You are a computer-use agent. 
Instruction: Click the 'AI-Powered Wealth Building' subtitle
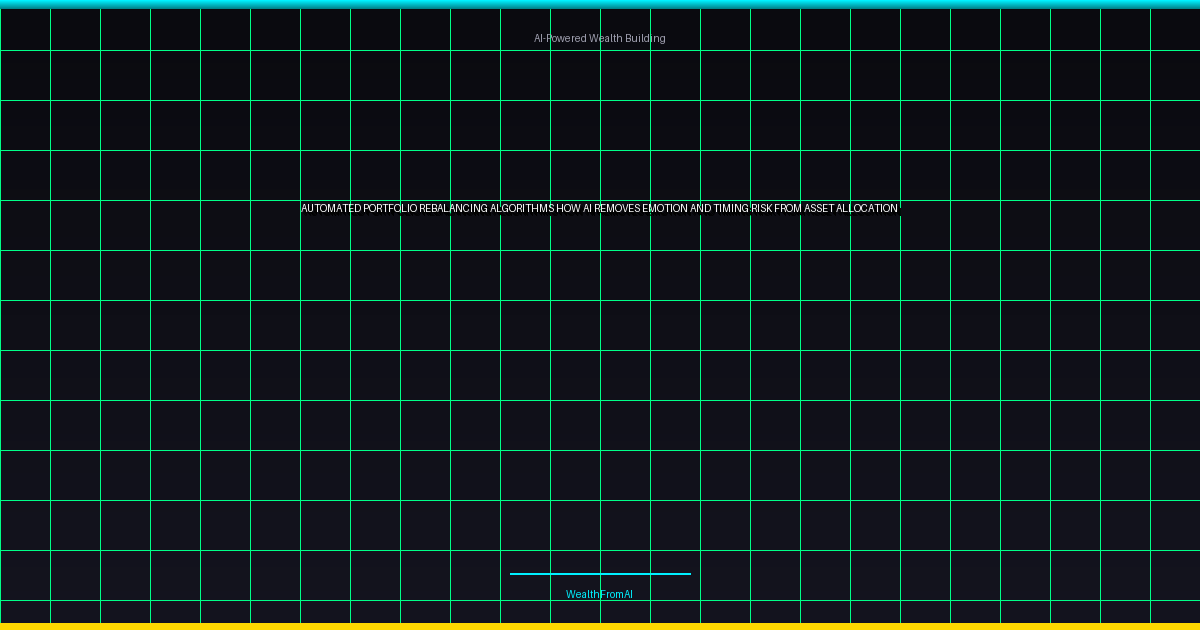599,38
